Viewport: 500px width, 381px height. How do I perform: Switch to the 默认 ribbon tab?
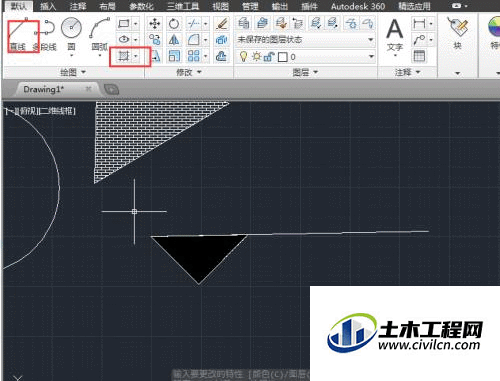(x=19, y=6)
